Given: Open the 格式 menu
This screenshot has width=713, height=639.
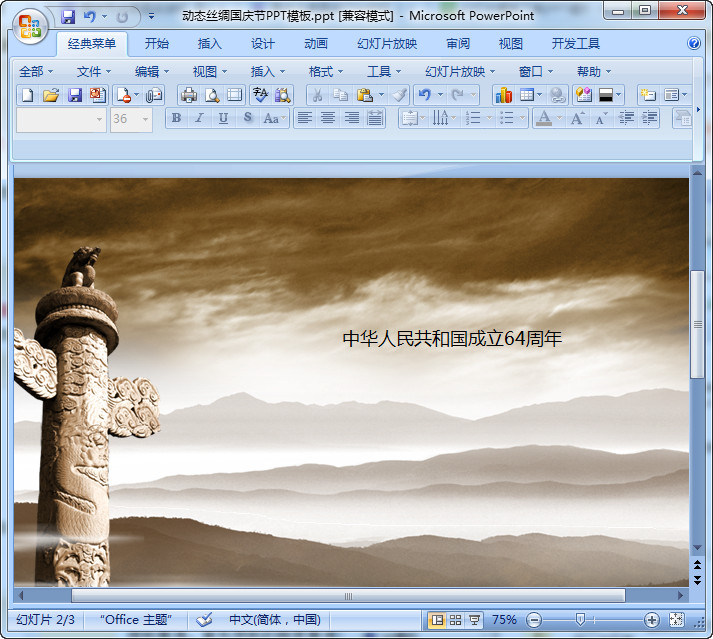Looking at the screenshot, I should click(x=324, y=71).
